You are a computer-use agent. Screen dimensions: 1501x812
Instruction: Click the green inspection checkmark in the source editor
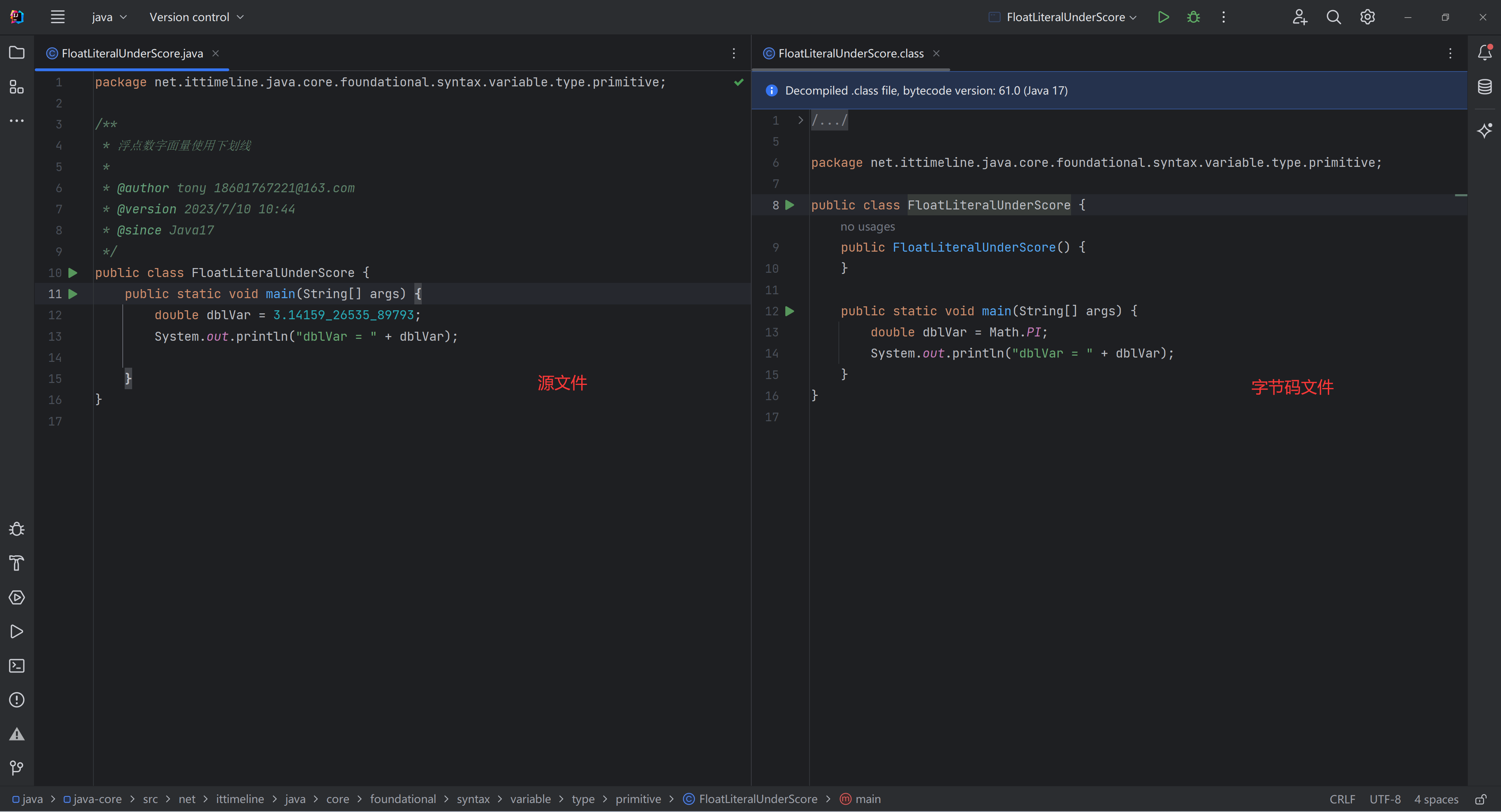pos(739,82)
